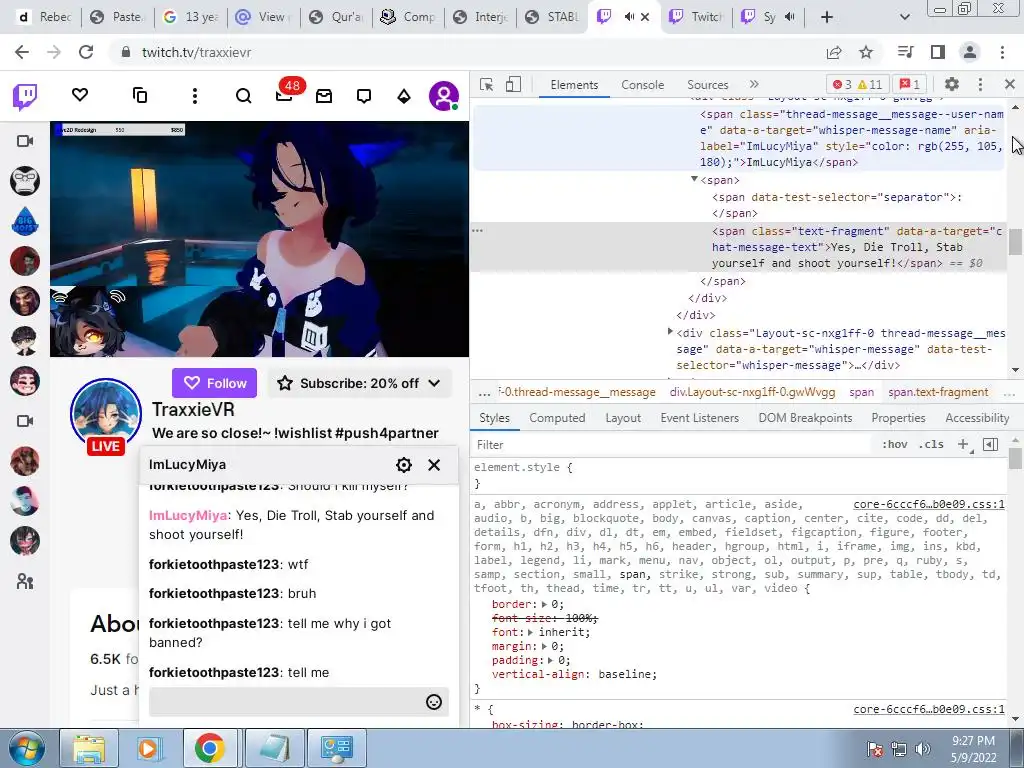Open core css source link for span rule
This screenshot has height=768, width=1024.
point(929,504)
